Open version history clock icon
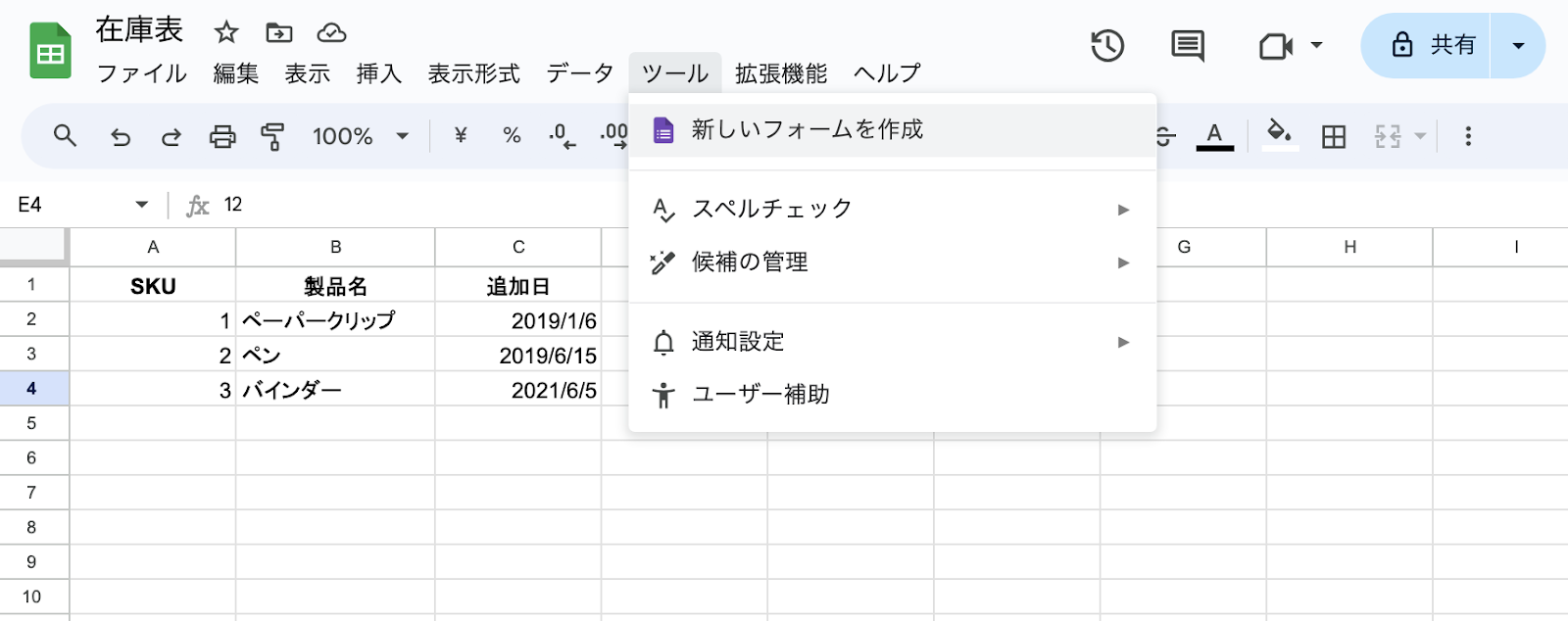Viewport: 1568px width, 621px height. [x=1107, y=45]
